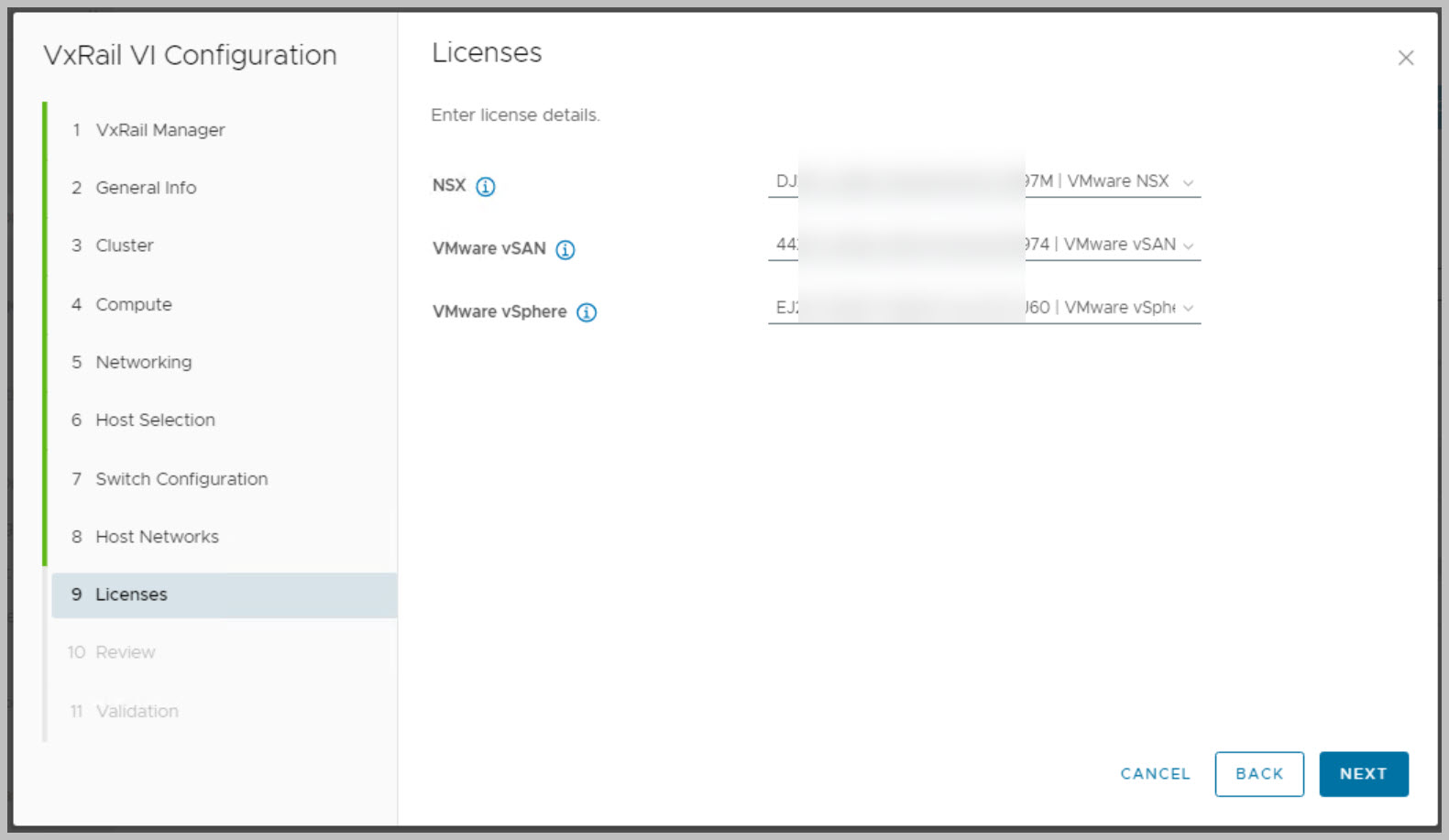Open the VMware vSAN license dropdown
This screenshot has height=840, width=1449.
[x=984, y=245]
